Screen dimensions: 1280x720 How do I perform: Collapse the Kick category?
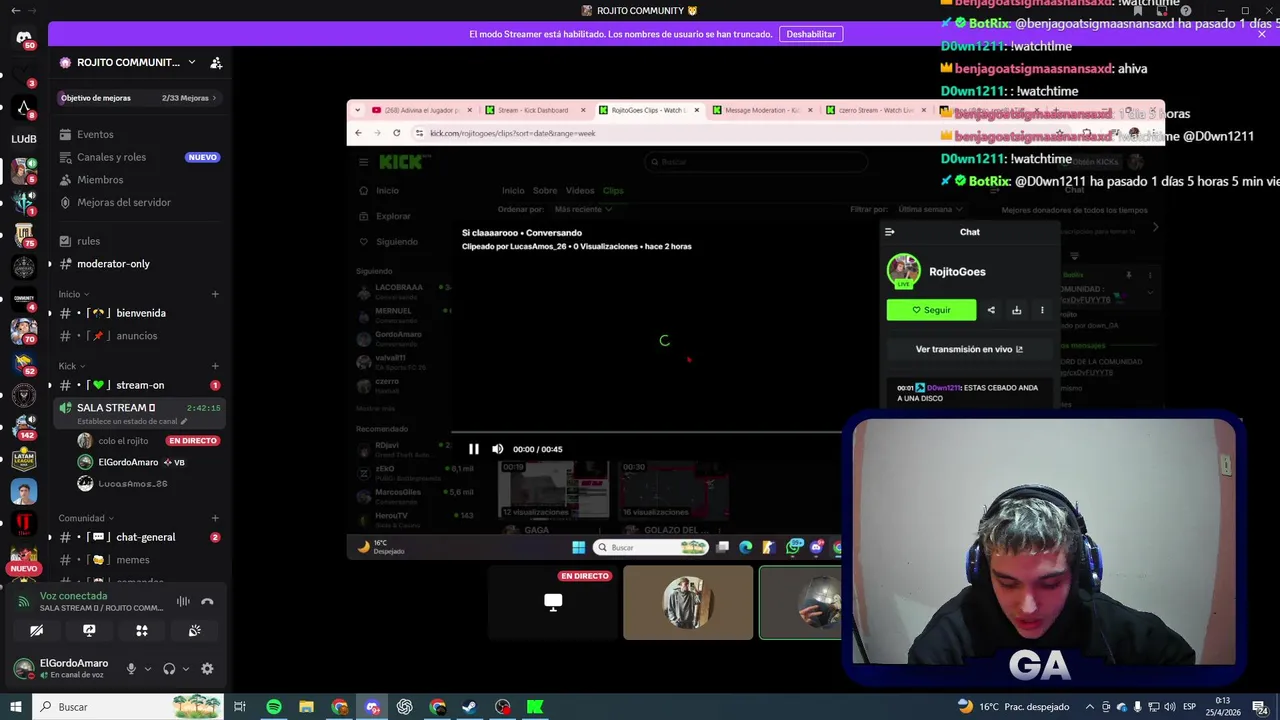(x=71, y=366)
